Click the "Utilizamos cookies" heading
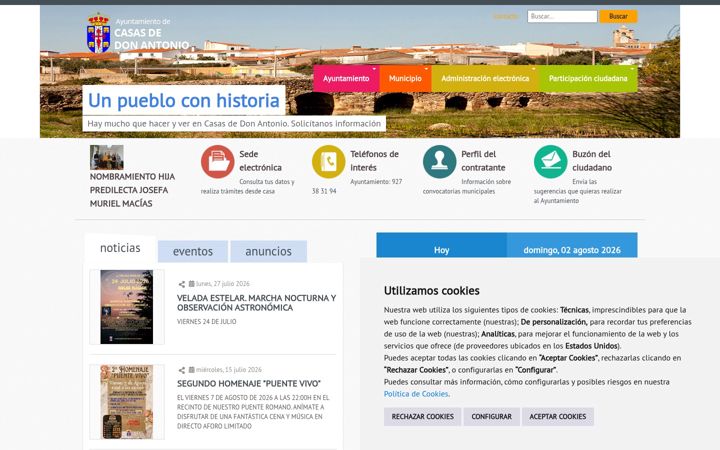720x450 pixels. pos(432,291)
